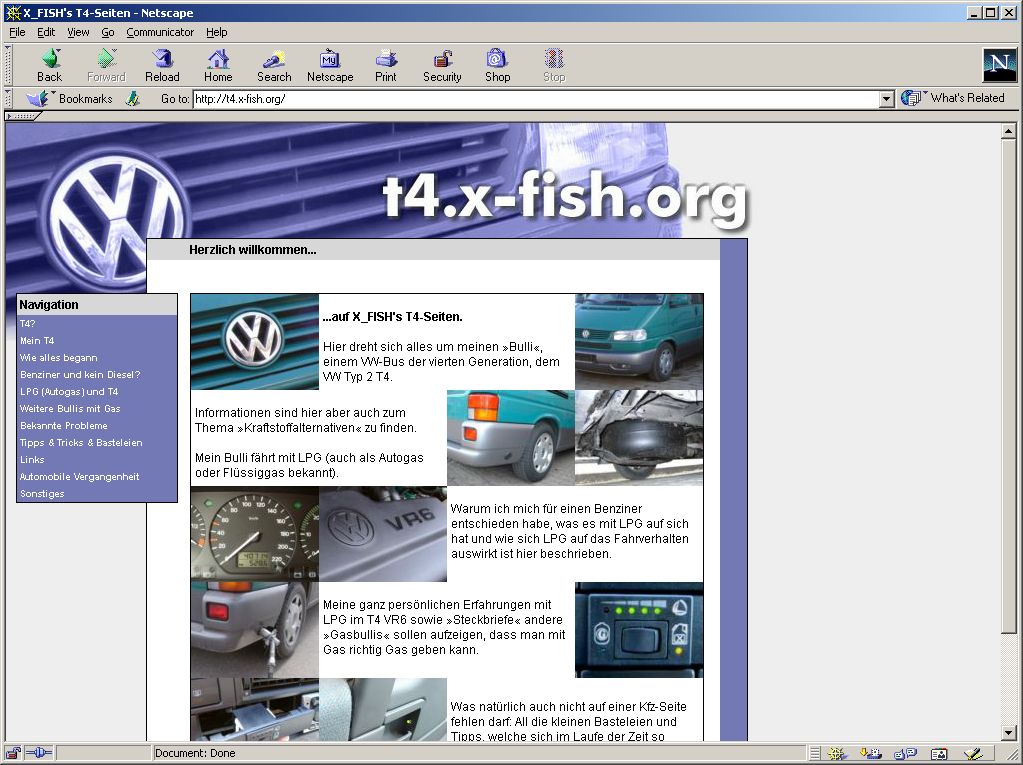Viewport: 1023px width, 765px height.
Task: Open What's Related panel
Action: tap(953, 98)
